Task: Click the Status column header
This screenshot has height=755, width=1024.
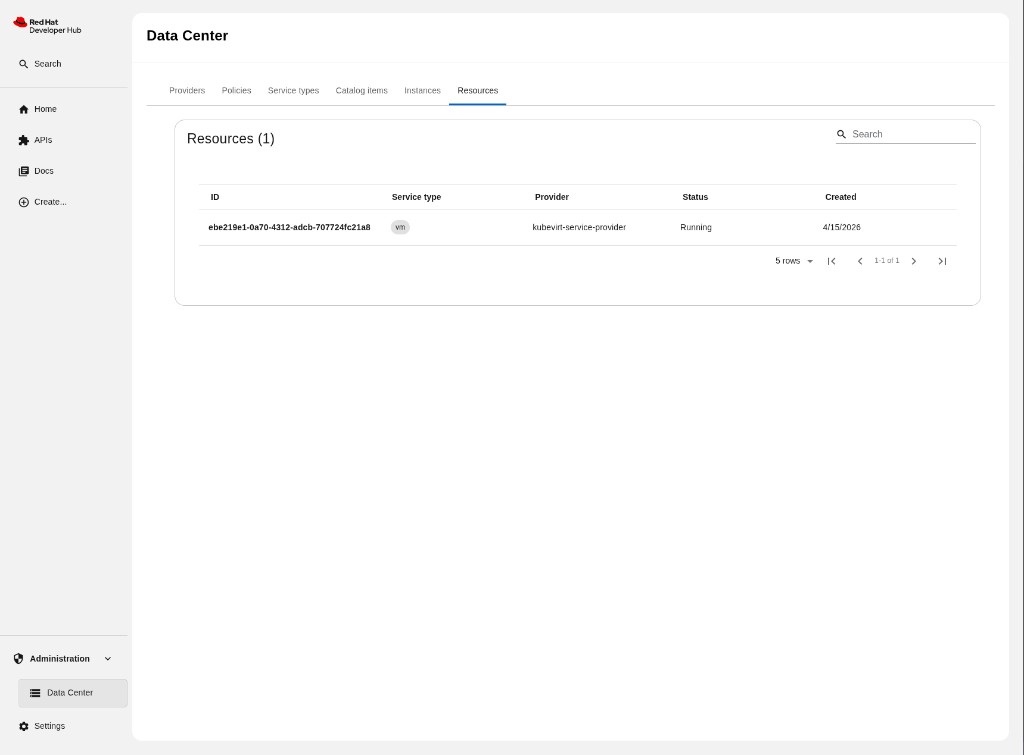Action: pos(695,197)
